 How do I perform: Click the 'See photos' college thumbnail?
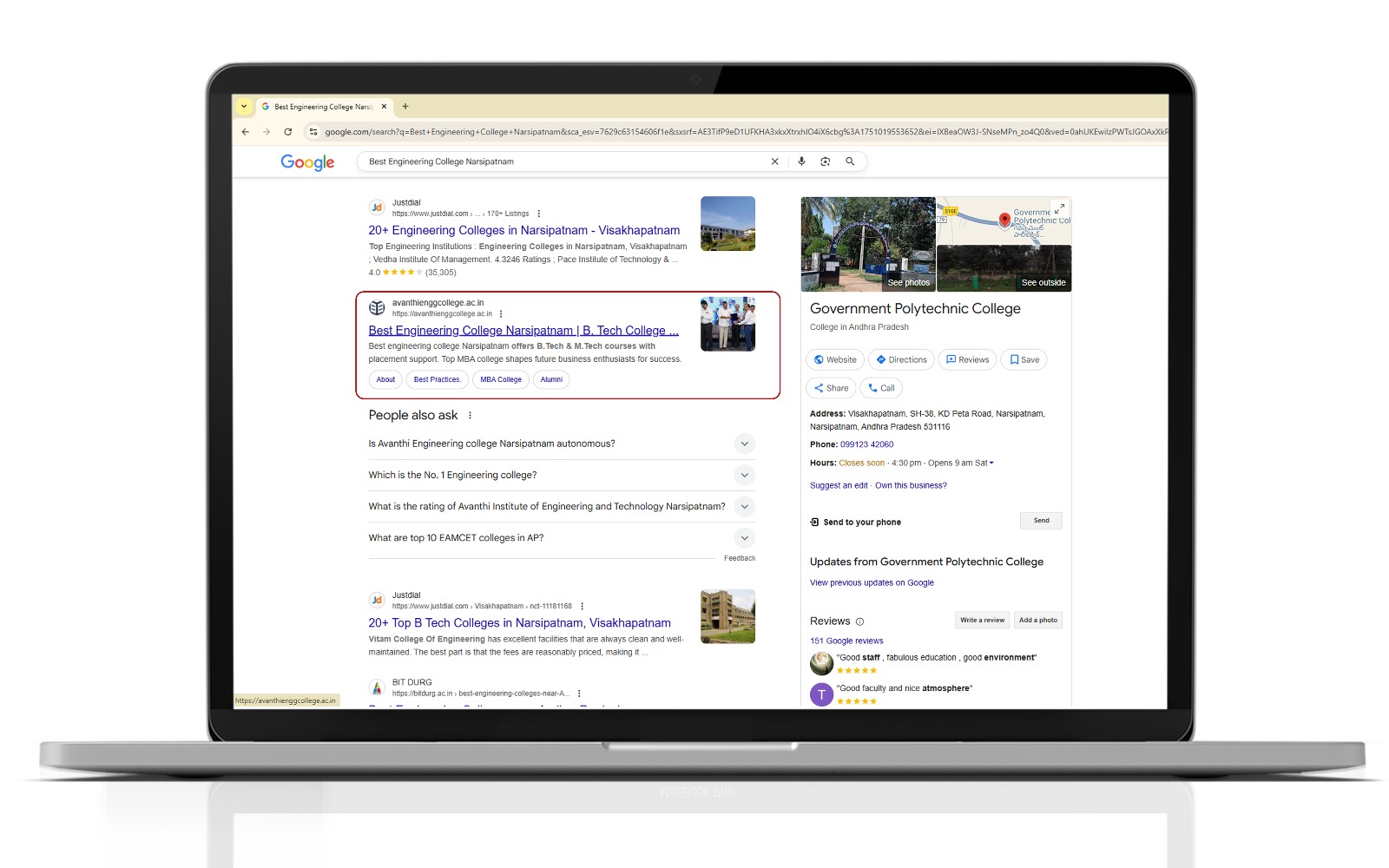pos(868,244)
